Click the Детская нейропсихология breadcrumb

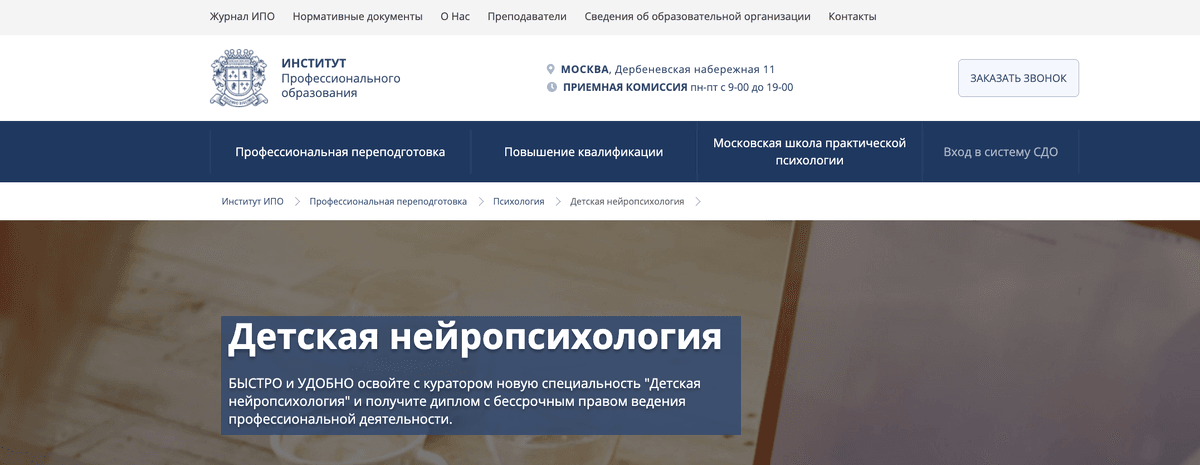coord(627,202)
